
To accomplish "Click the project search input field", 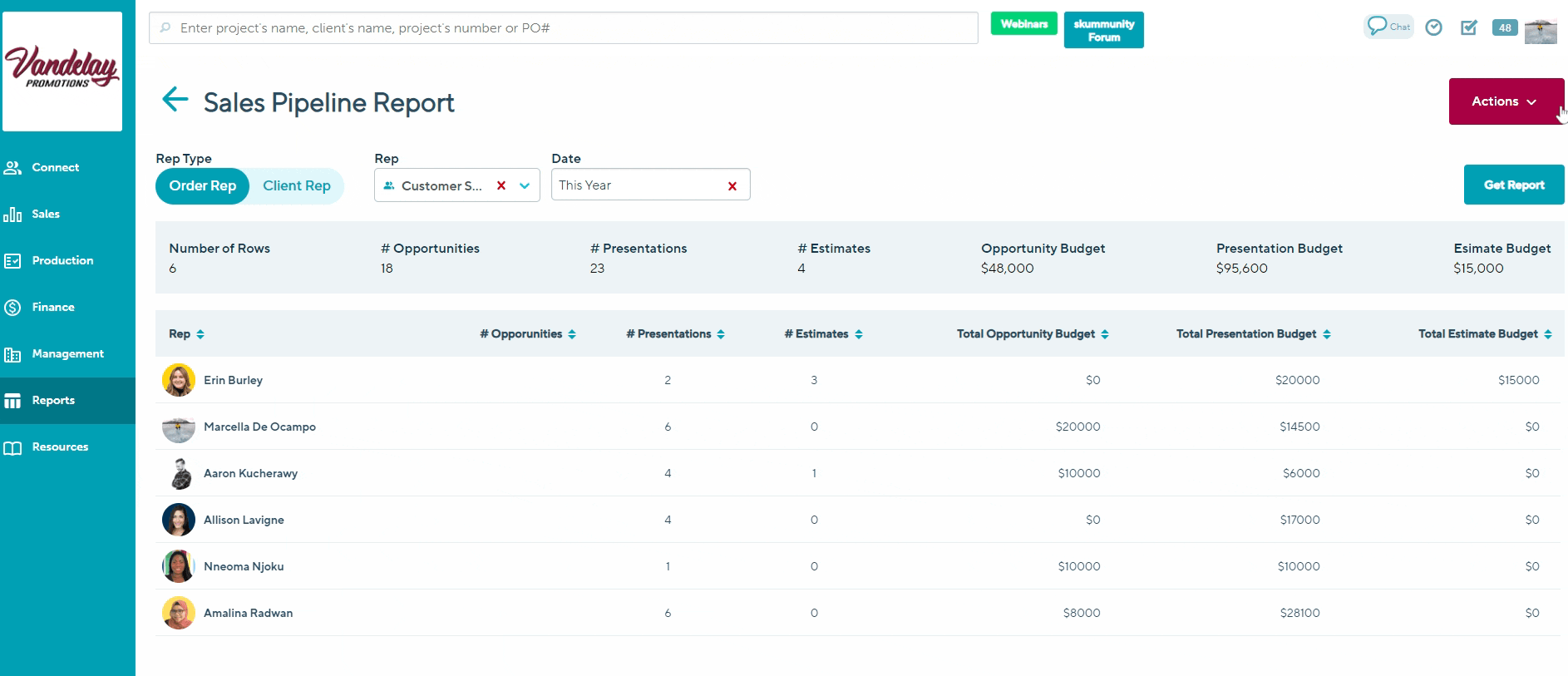I will (565, 28).
